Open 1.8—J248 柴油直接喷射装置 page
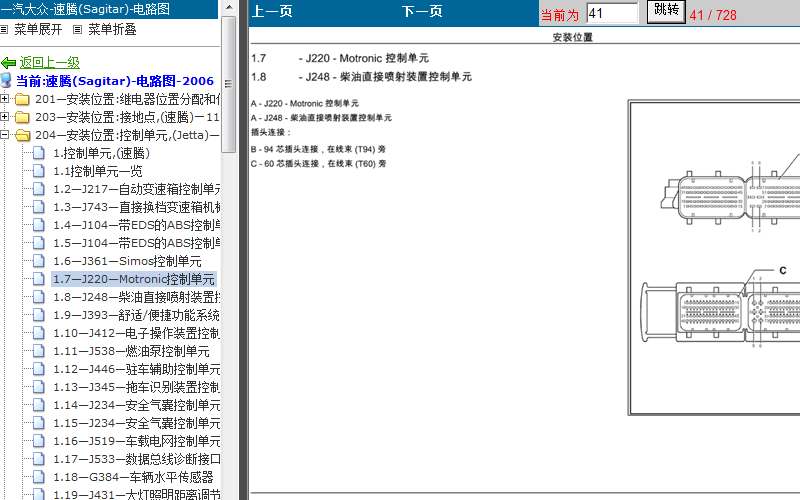Viewport: 800px width, 500px height. pyautogui.click(x=136, y=297)
